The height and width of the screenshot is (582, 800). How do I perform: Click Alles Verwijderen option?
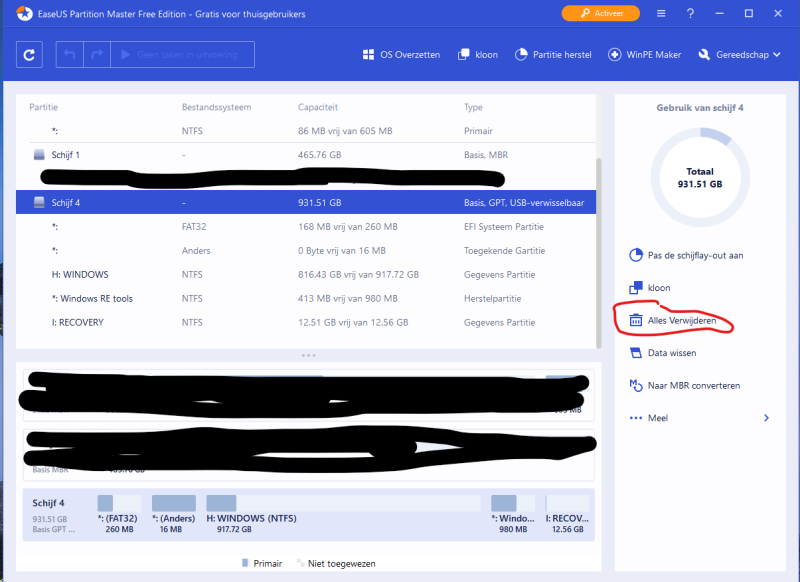673,320
